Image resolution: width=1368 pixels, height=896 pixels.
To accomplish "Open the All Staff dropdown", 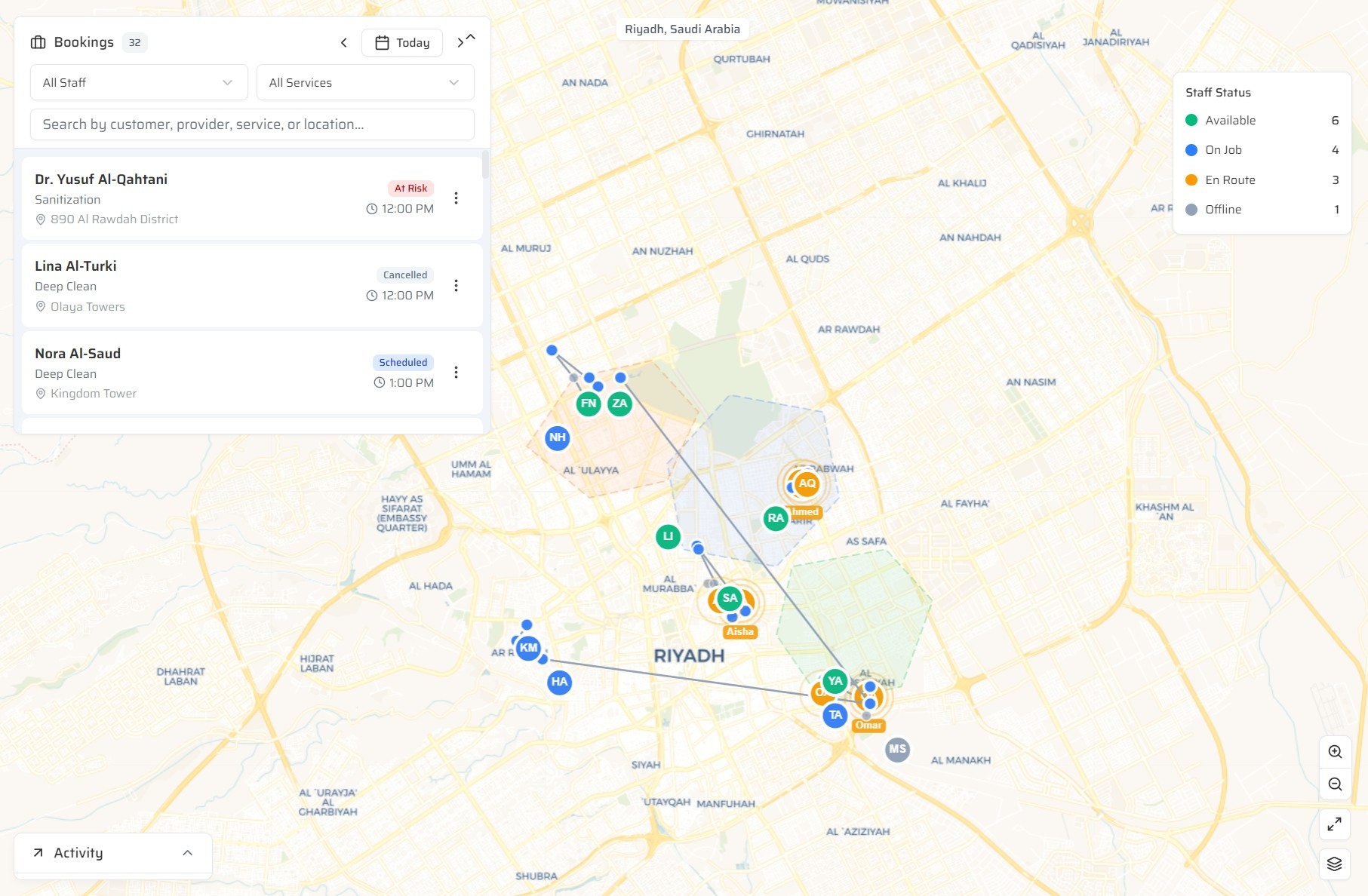I will point(139,82).
